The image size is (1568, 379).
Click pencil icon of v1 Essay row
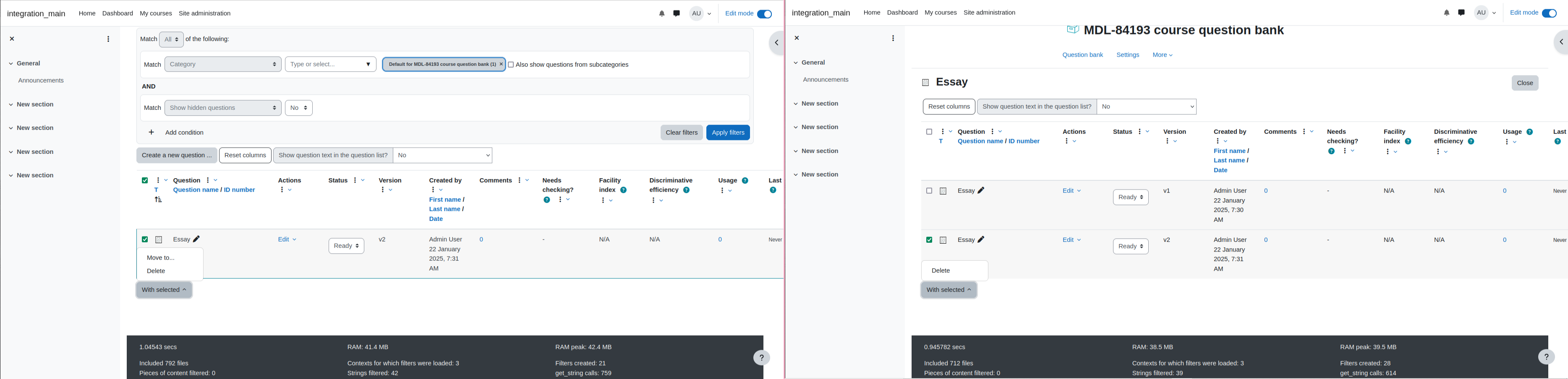tap(980, 190)
